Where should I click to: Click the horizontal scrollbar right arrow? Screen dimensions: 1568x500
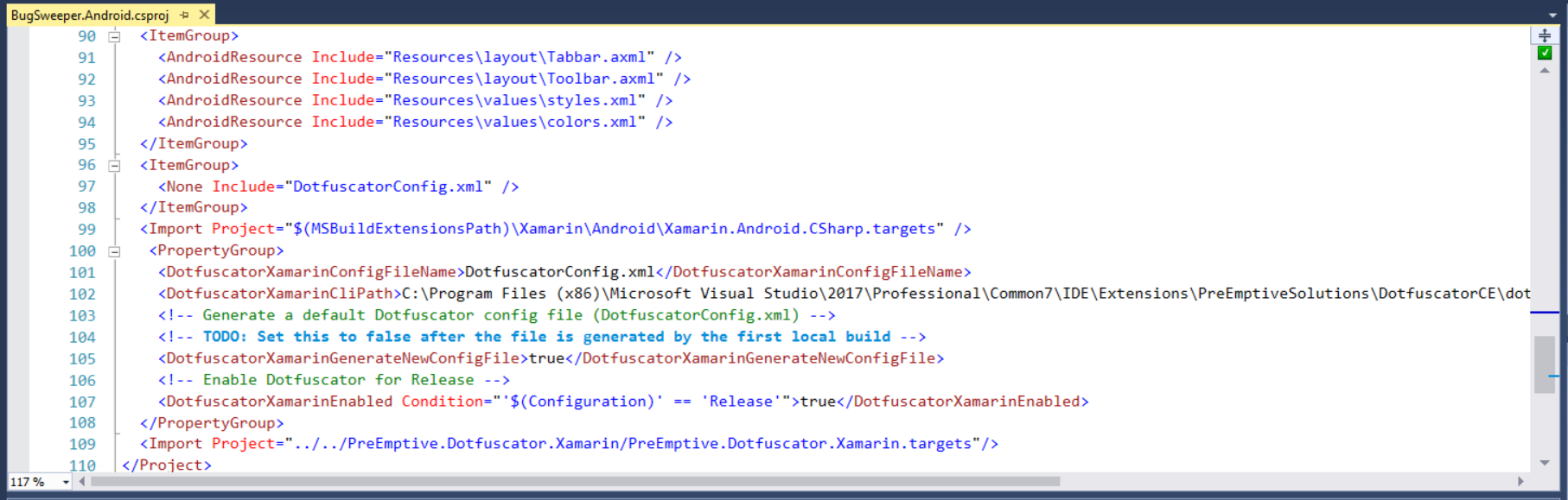pos(1520,481)
